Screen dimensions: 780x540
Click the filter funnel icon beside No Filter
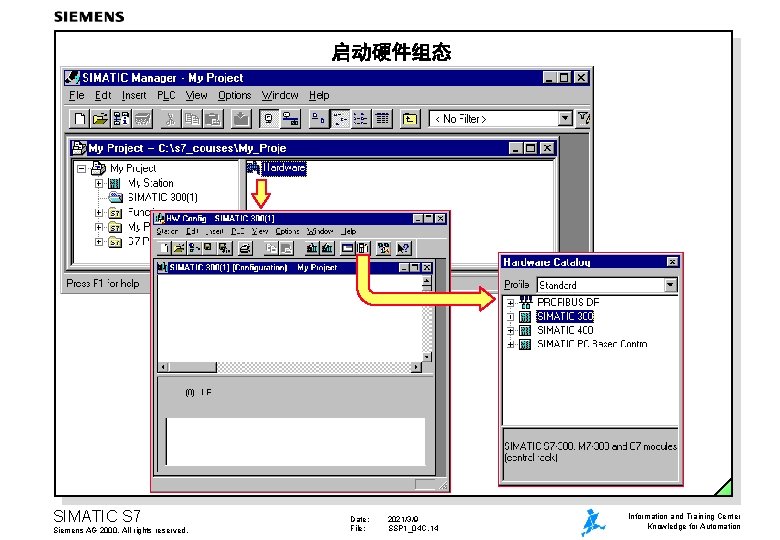tap(583, 119)
